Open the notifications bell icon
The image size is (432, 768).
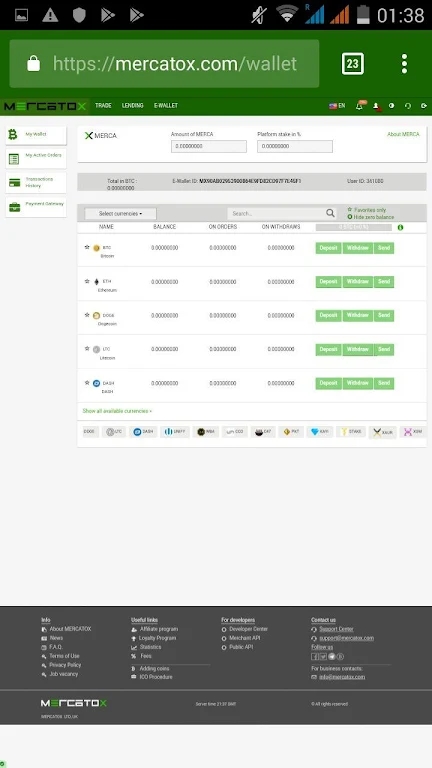coord(360,105)
